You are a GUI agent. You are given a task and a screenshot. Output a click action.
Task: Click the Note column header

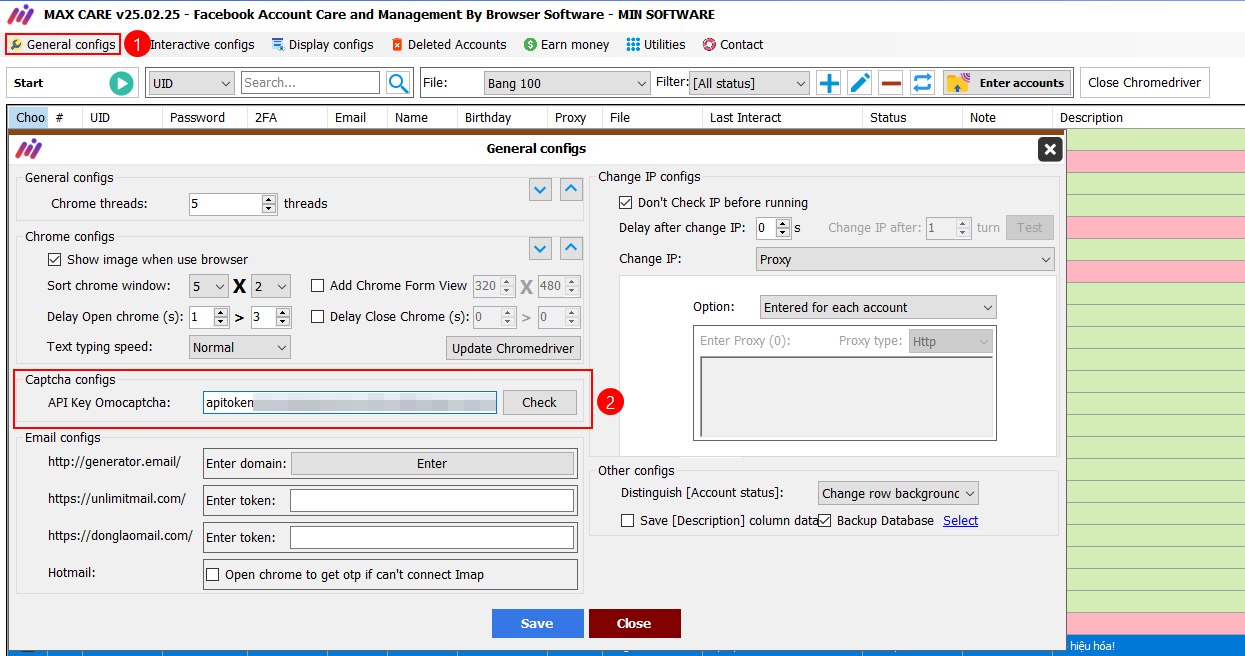click(1007, 117)
